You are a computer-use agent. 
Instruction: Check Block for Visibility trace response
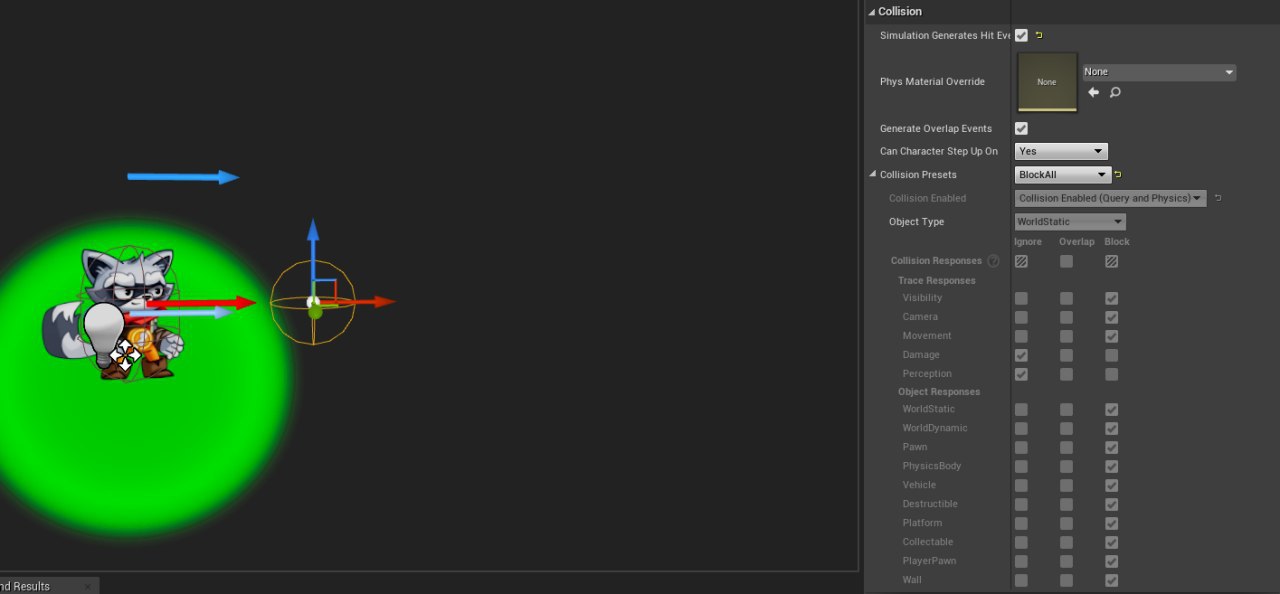1111,298
